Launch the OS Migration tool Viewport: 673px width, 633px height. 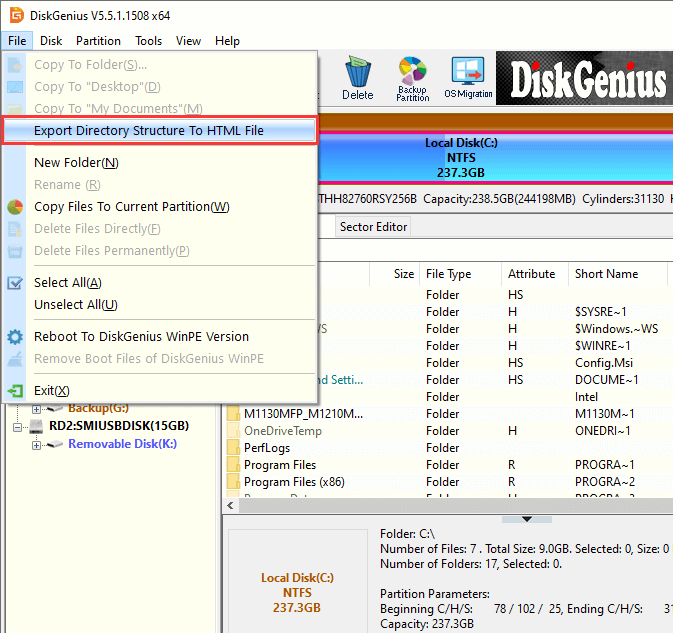(468, 77)
